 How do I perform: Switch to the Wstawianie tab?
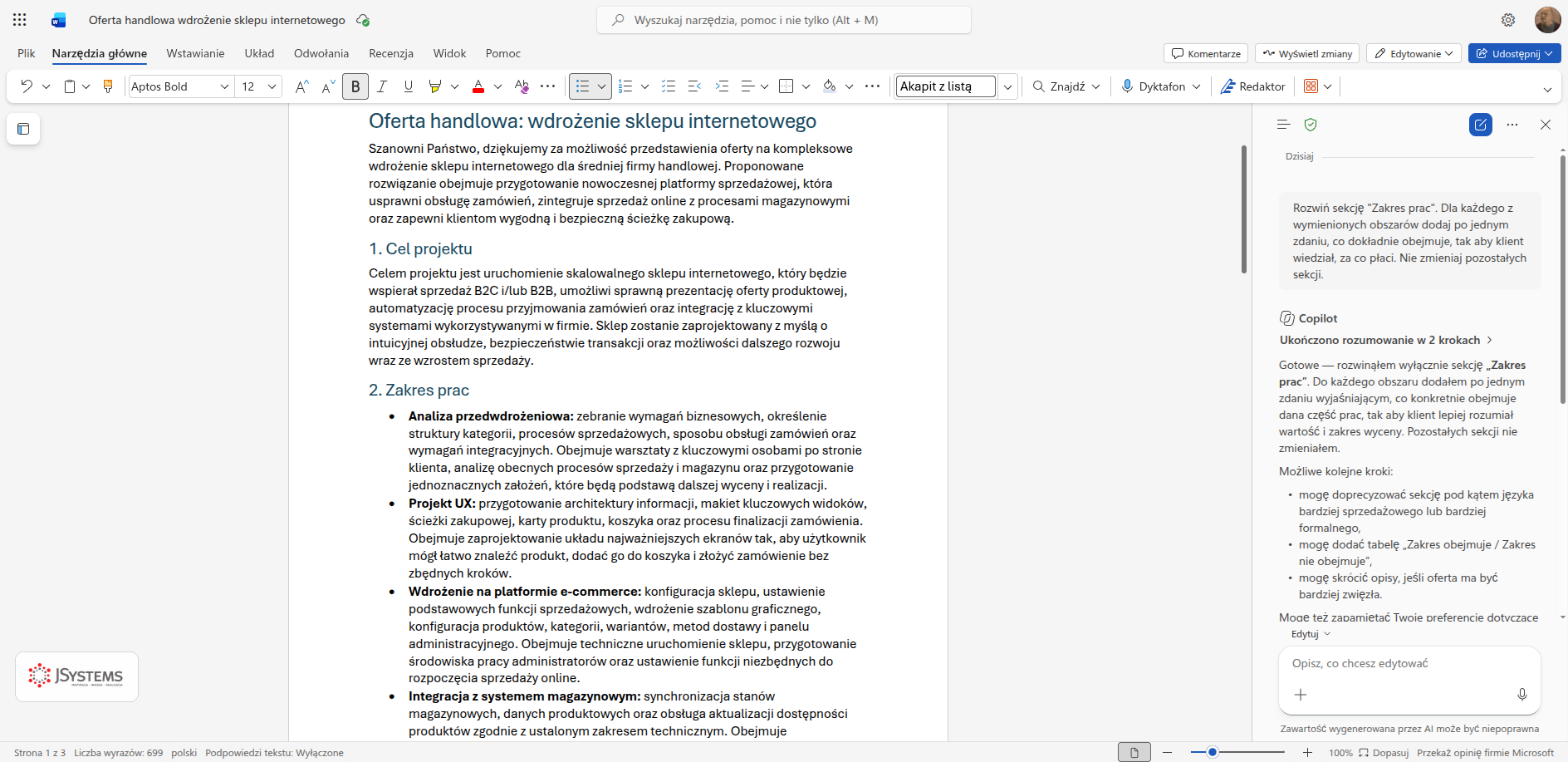point(195,53)
